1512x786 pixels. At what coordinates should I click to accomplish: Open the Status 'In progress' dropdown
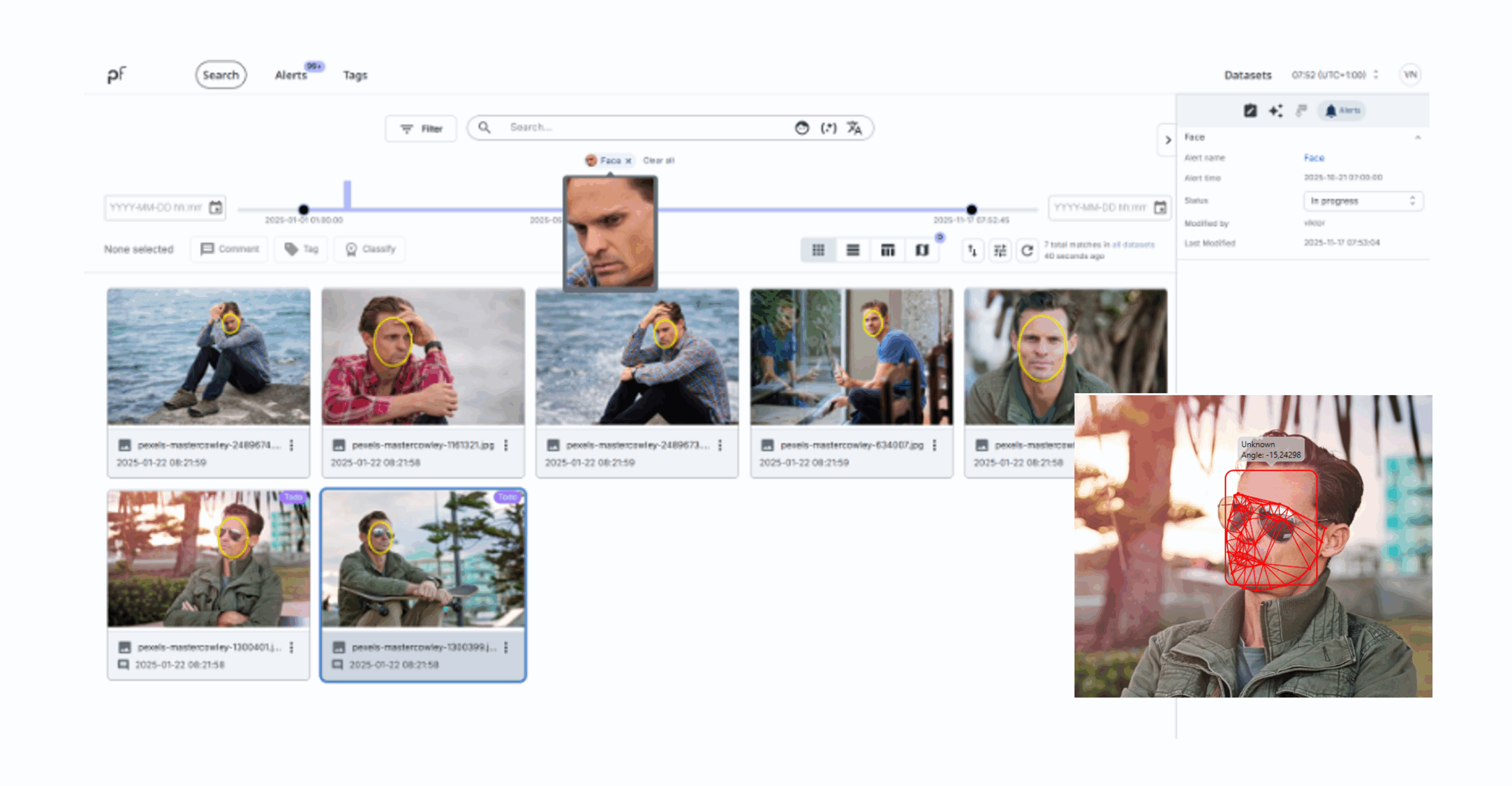[x=1363, y=201]
